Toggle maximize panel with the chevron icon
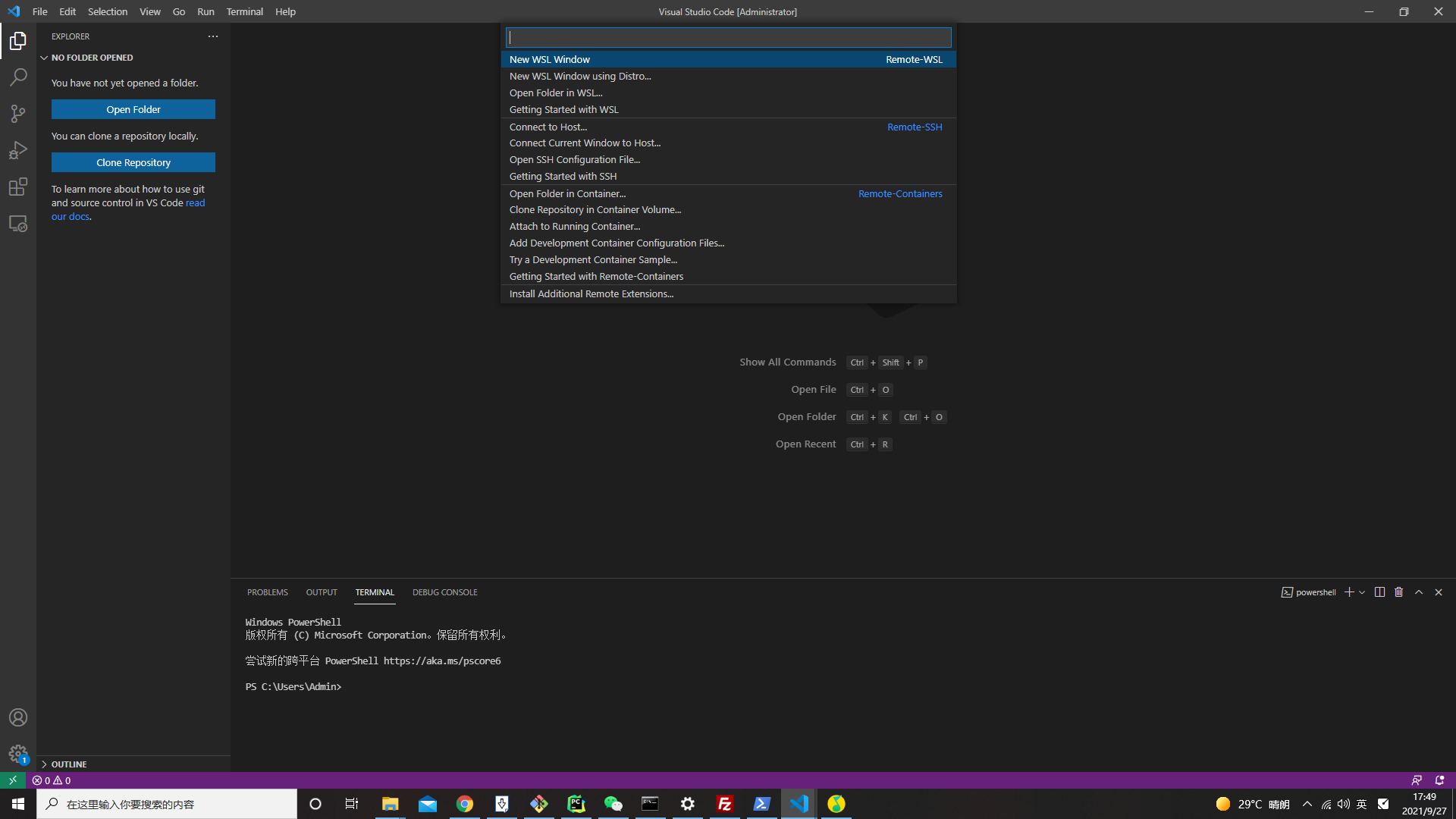The width and height of the screenshot is (1456, 819). (1418, 592)
